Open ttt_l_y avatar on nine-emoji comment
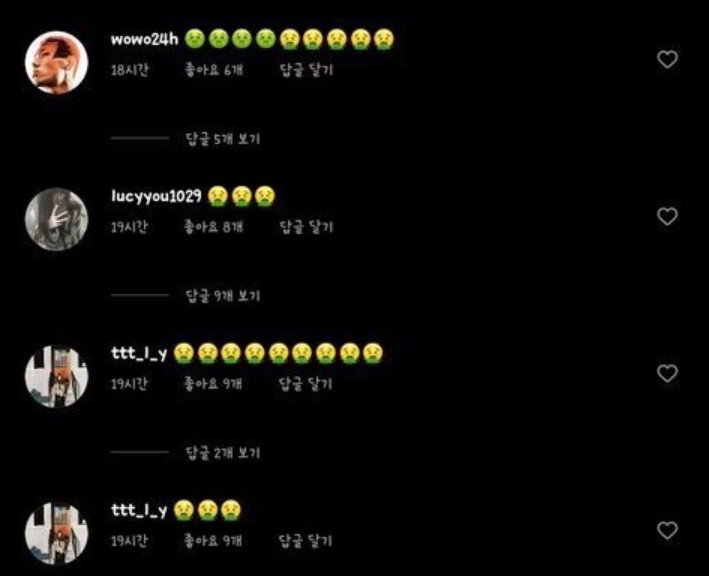The image size is (709, 576). (x=57, y=376)
